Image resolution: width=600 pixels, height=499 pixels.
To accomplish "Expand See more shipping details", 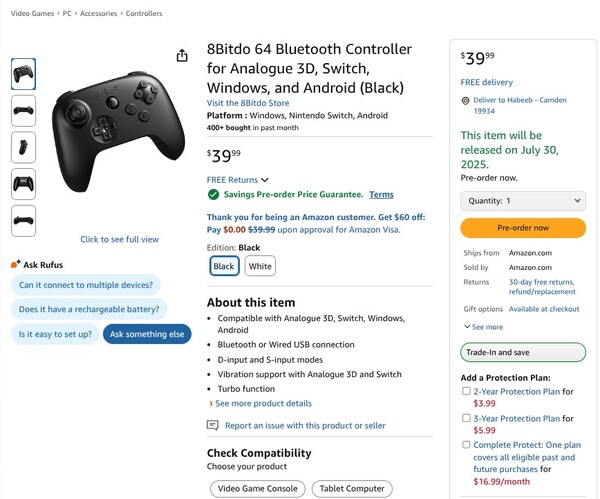I will point(483,327).
